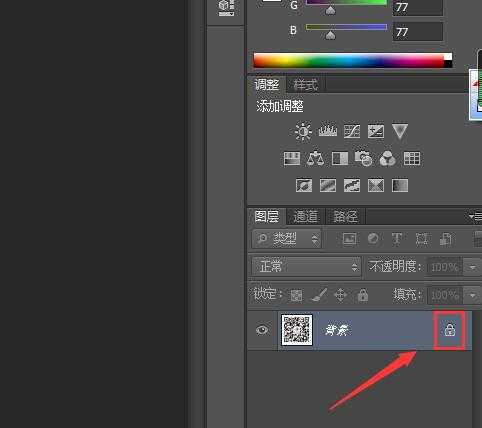Add a Vibrance adjustment (triangle icon)
482x428 pixels.
[x=400, y=131]
